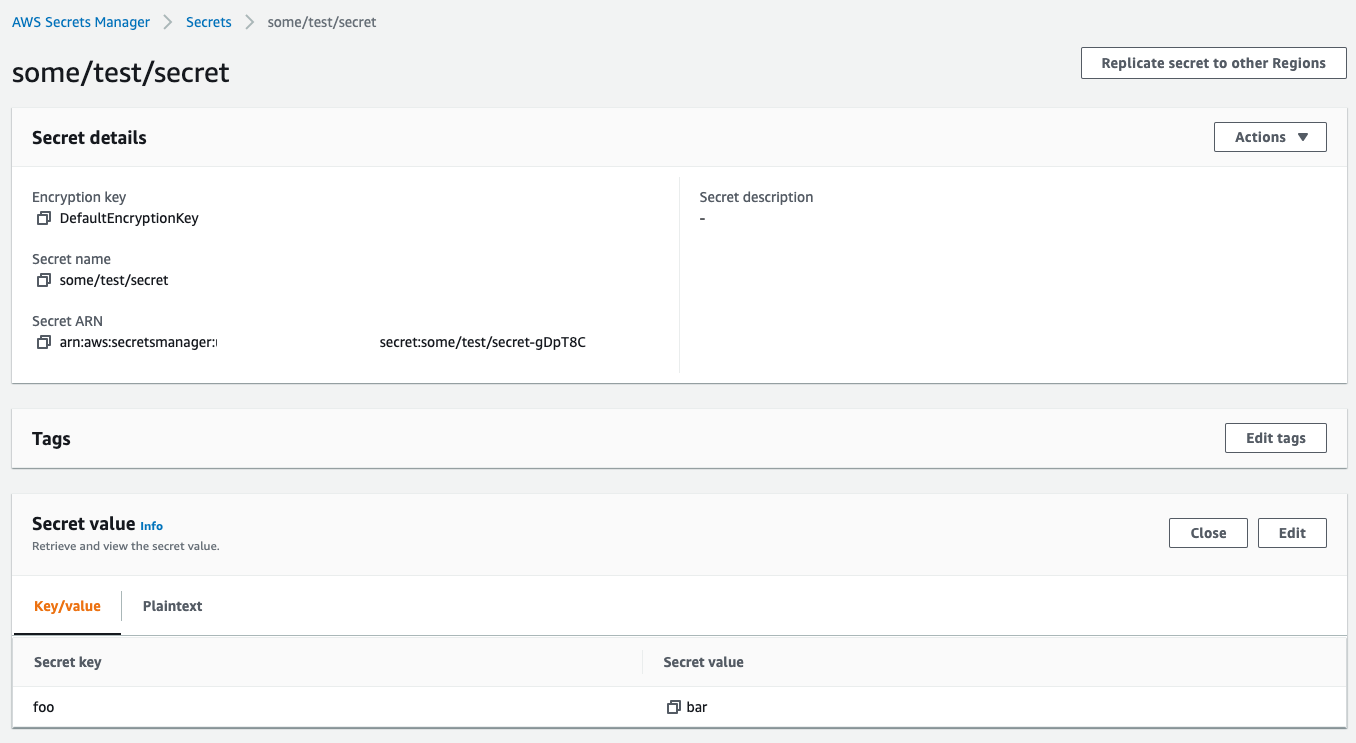Click the foo secret key row

click(43, 707)
